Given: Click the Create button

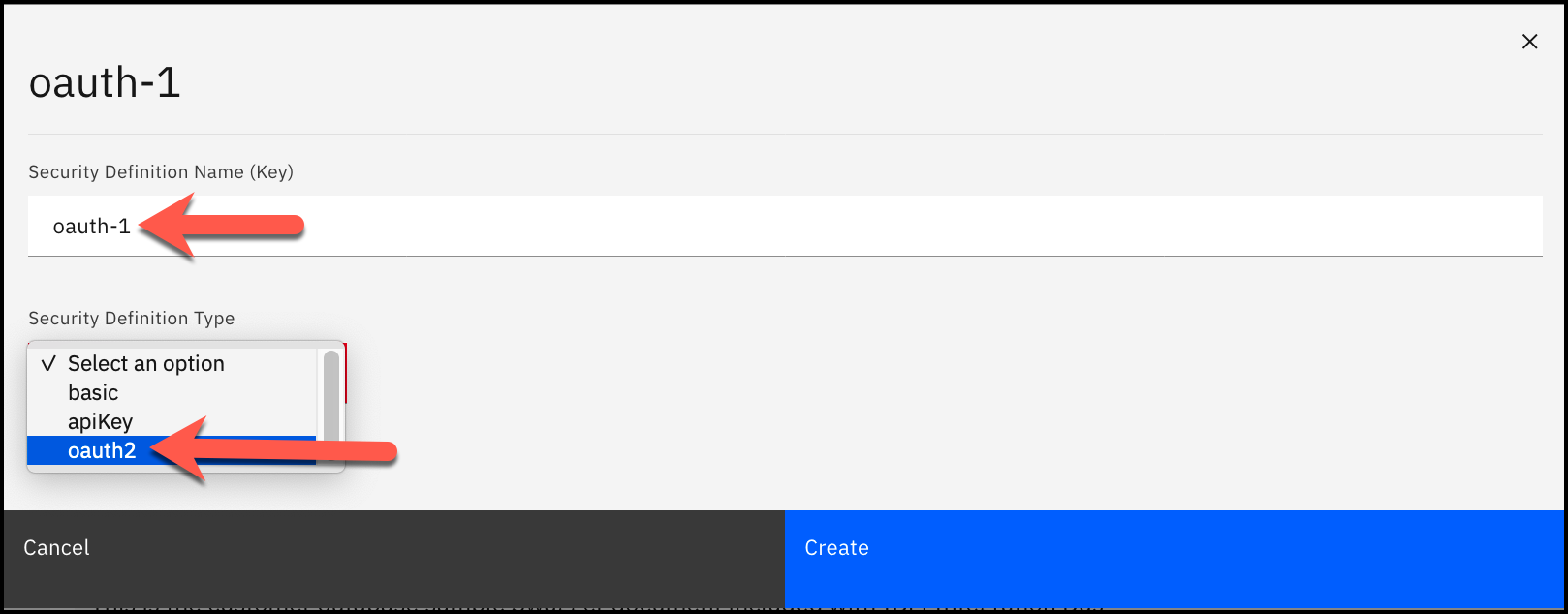Looking at the screenshot, I should coord(836,547).
